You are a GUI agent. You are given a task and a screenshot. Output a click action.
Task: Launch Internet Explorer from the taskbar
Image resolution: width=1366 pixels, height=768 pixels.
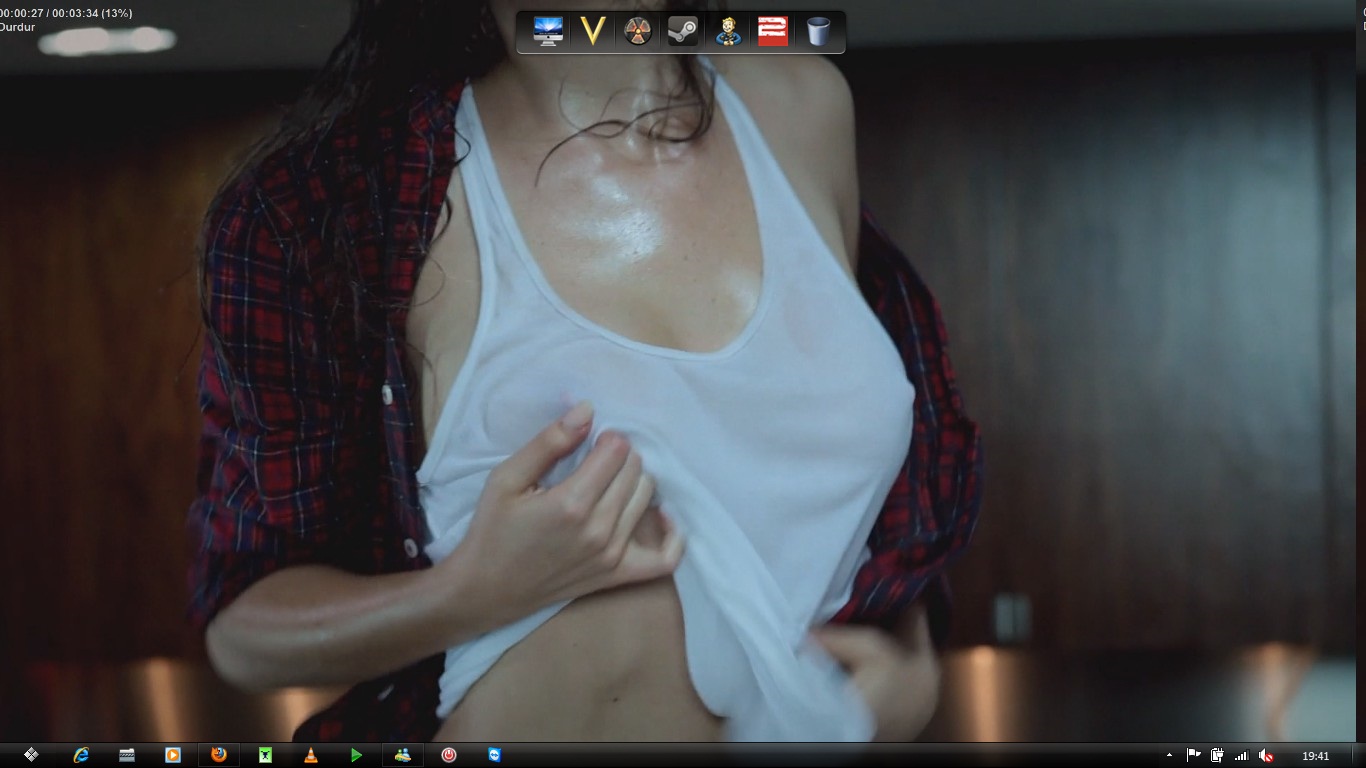point(81,755)
